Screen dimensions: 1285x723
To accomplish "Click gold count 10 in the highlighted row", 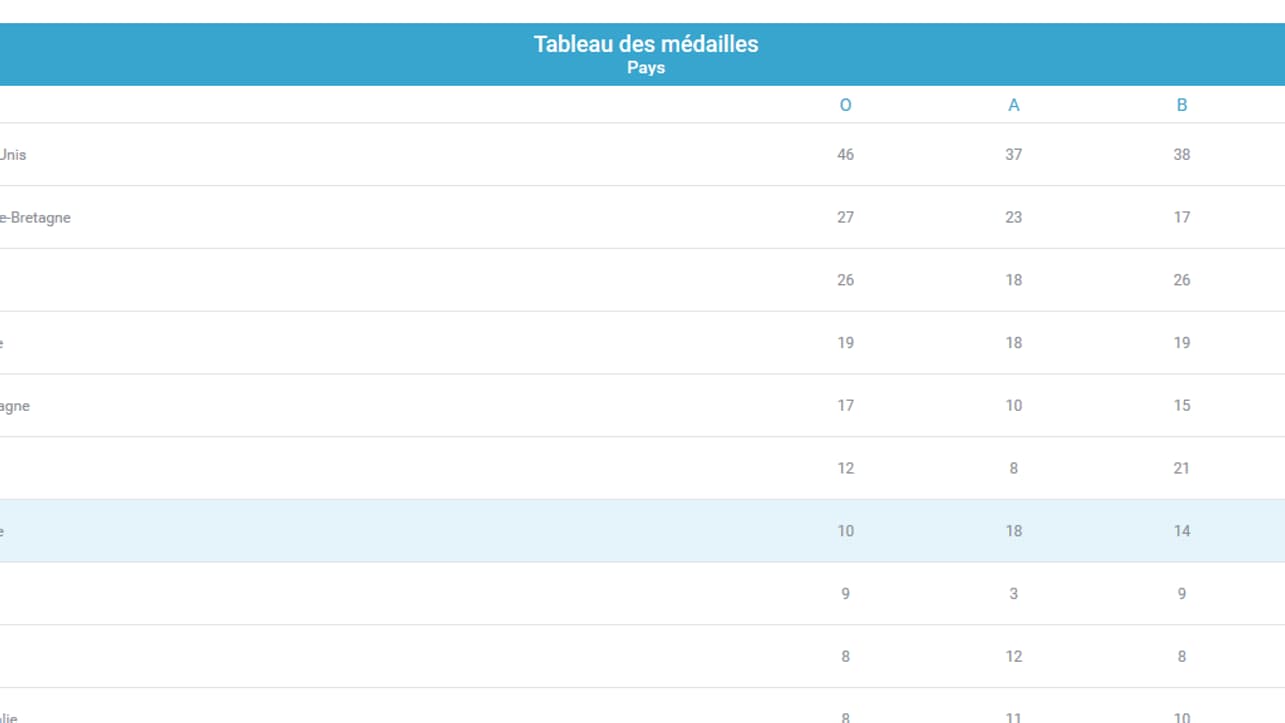I will click(845, 531).
